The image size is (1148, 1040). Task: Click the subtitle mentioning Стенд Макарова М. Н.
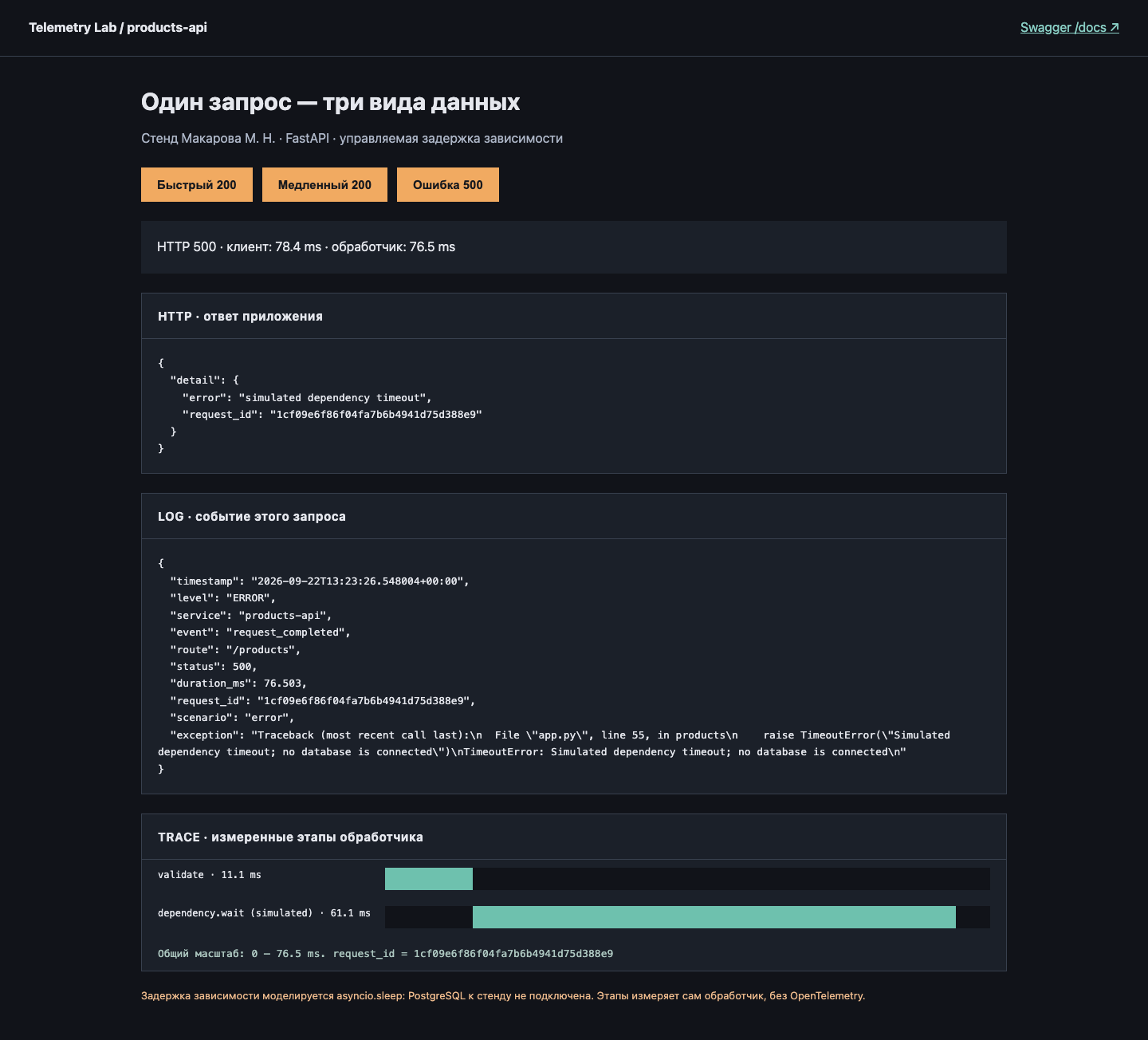[352, 138]
